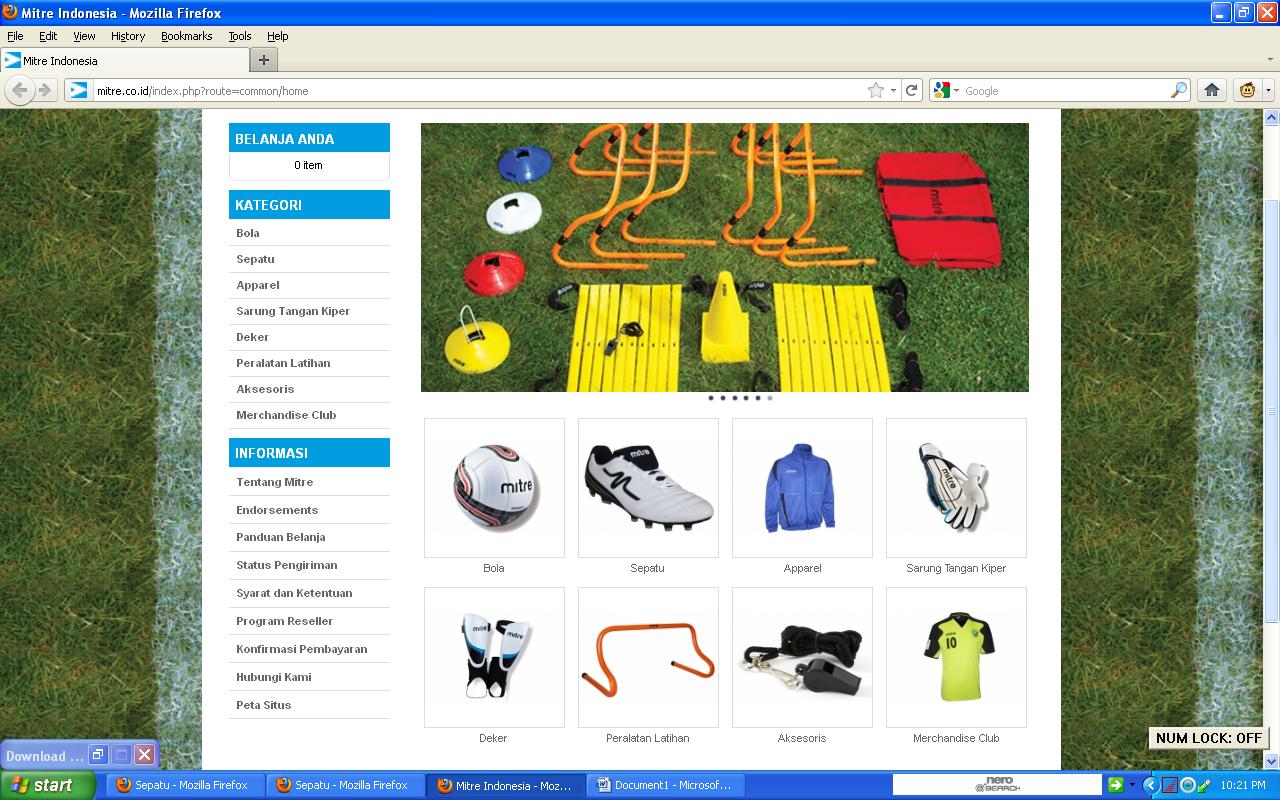
Task: Click the red striped system tray icon
Action: (1169, 785)
